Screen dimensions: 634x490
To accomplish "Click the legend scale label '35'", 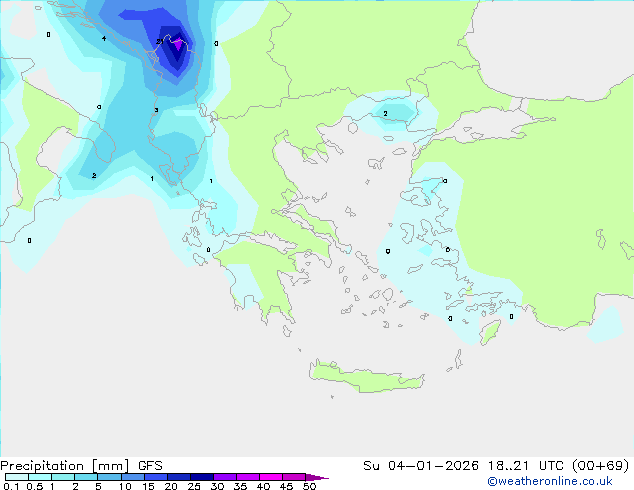I will (240, 486).
